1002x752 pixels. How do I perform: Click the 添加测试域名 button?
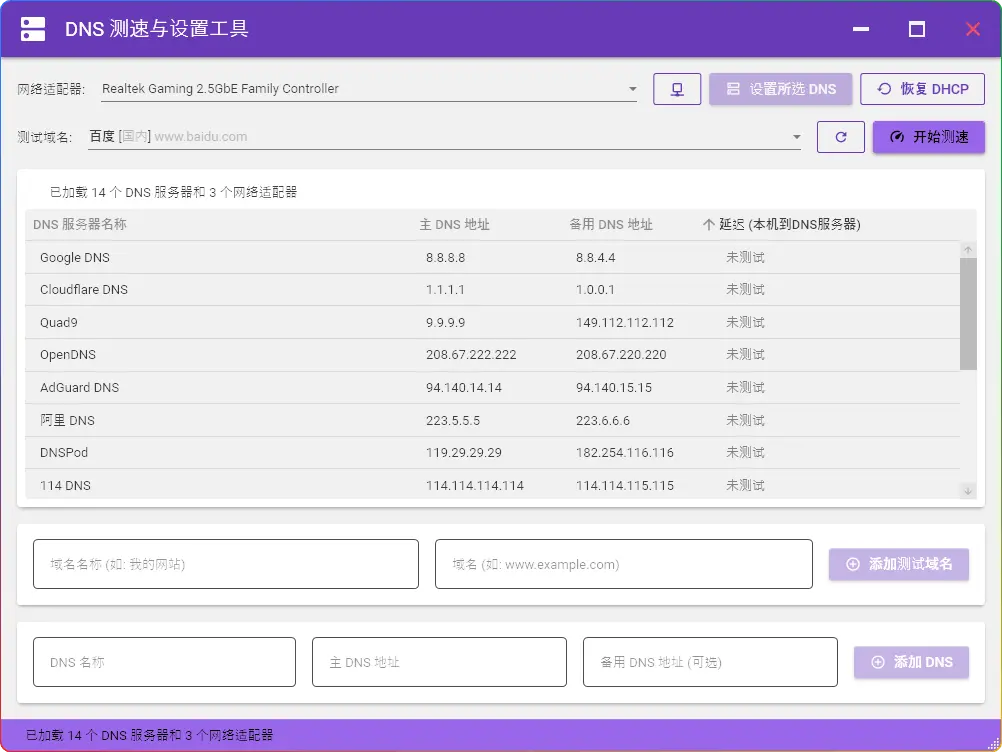[x=898, y=564]
